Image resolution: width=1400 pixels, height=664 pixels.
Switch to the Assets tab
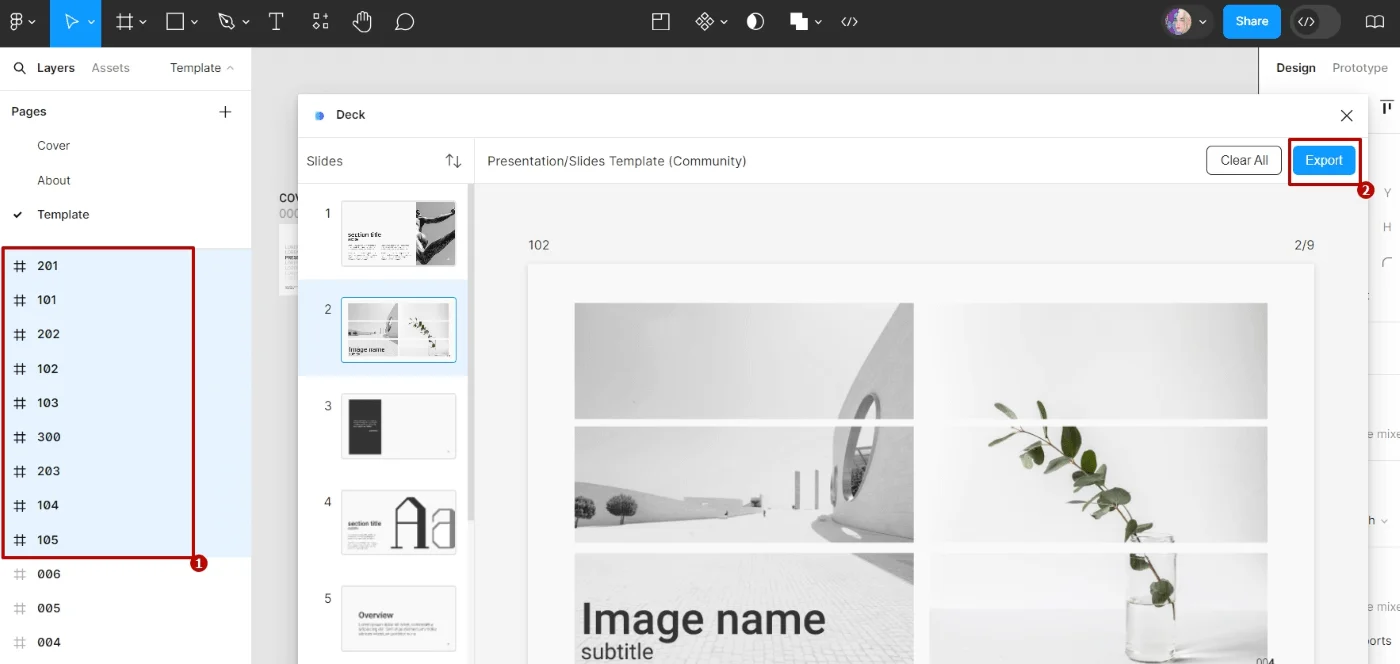110,68
